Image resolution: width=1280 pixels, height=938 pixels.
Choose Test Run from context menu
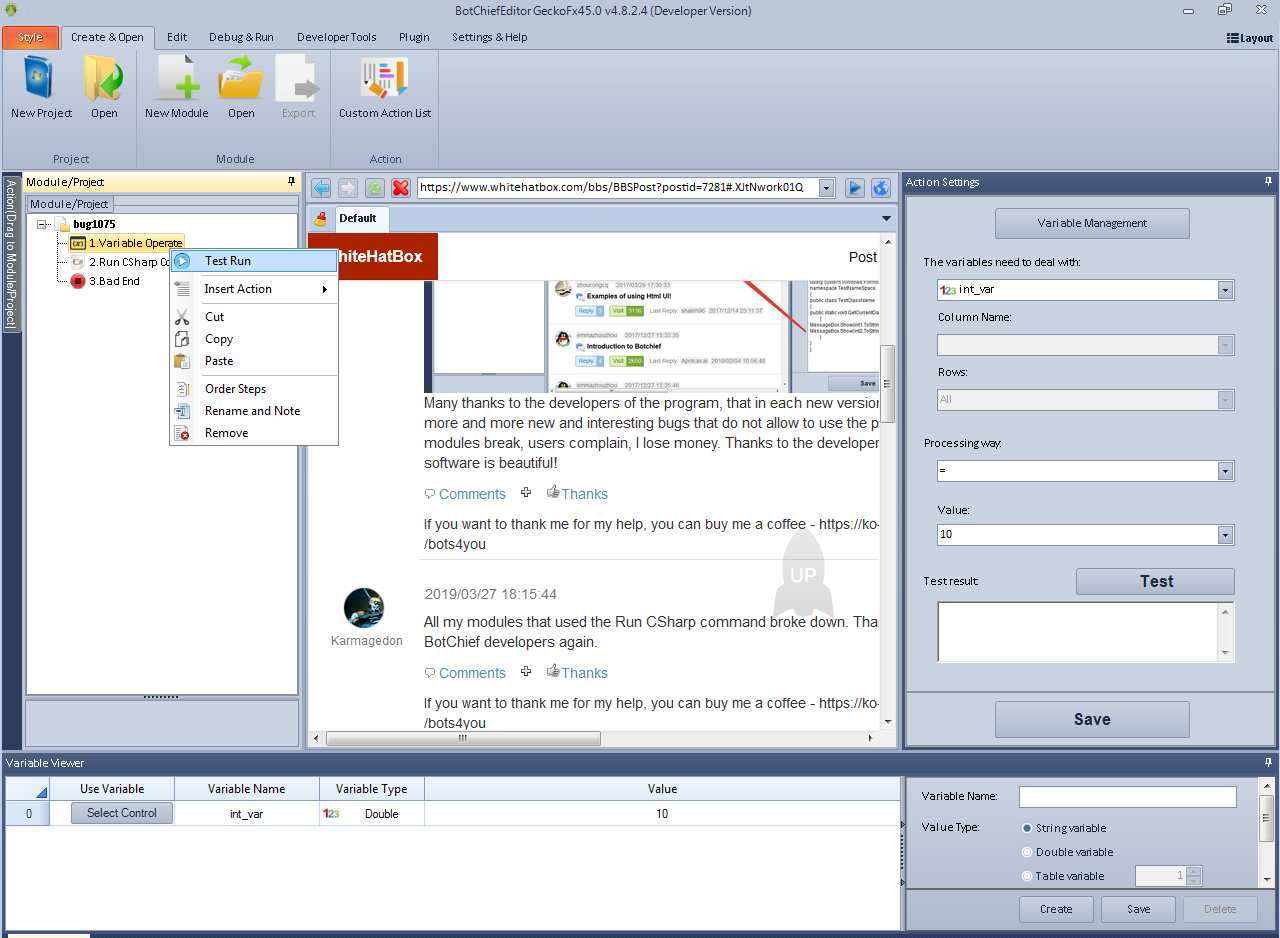pos(228,261)
